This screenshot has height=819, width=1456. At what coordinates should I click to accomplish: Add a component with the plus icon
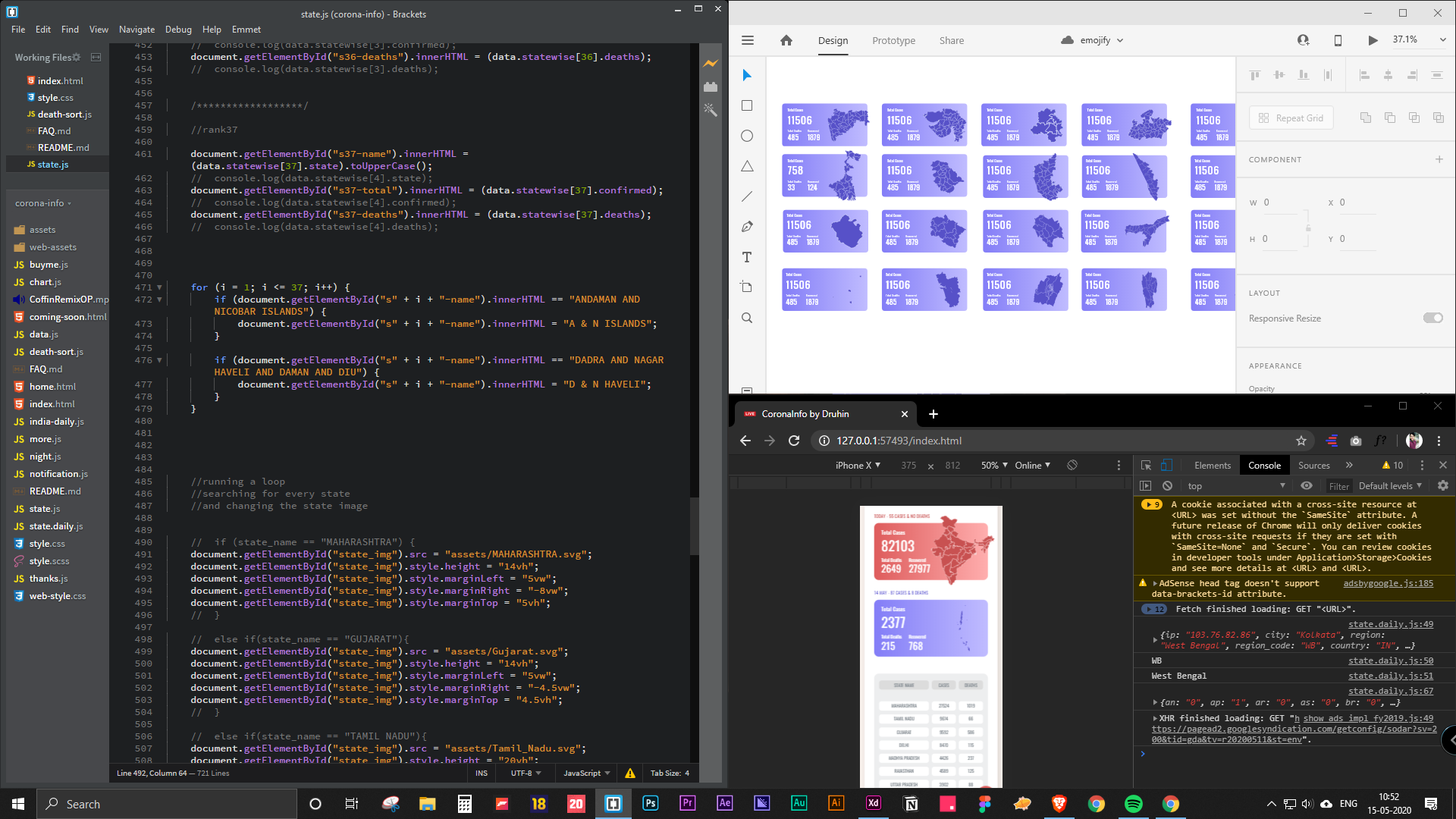coord(1439,159)
